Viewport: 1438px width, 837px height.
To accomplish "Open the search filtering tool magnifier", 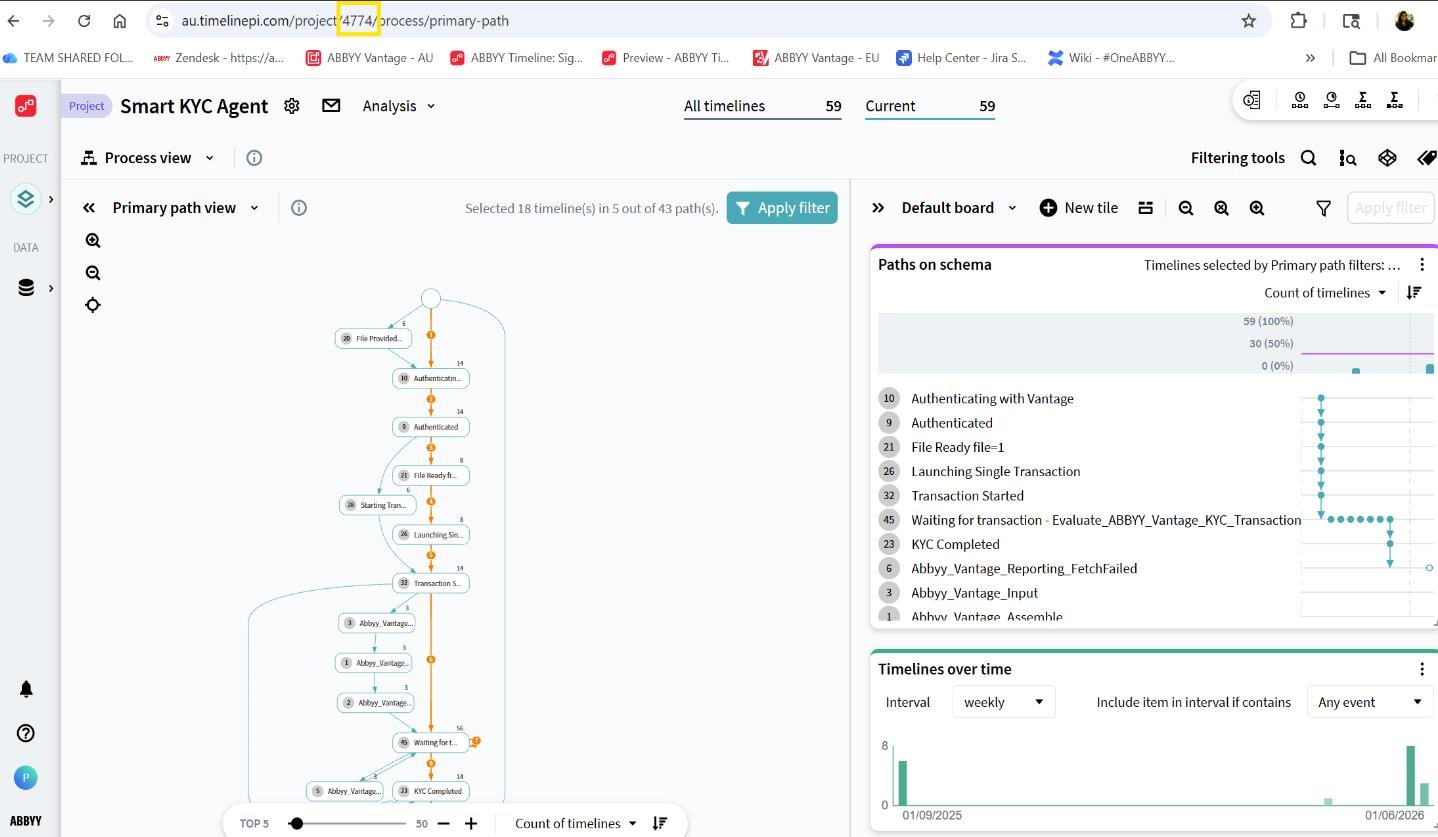I will tap(1308, 158).
